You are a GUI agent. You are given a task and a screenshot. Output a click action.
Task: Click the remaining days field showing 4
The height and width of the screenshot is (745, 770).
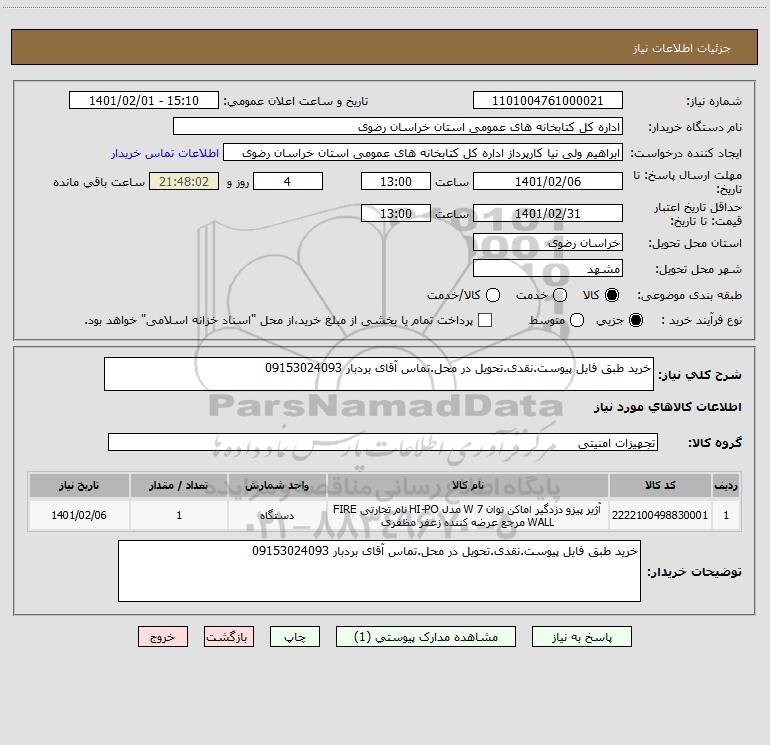point(288,181)
